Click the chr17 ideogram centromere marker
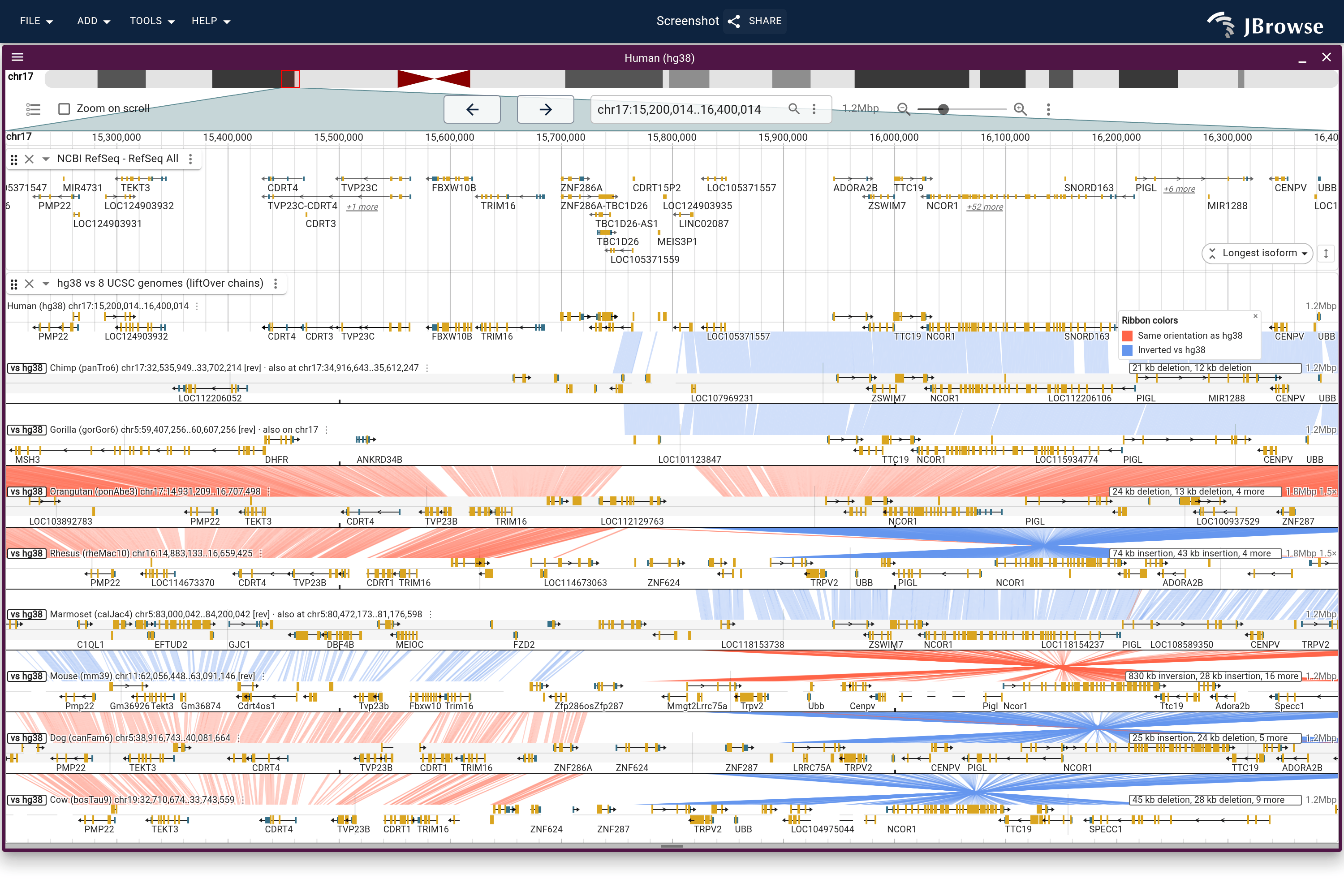 pos(434,79)
